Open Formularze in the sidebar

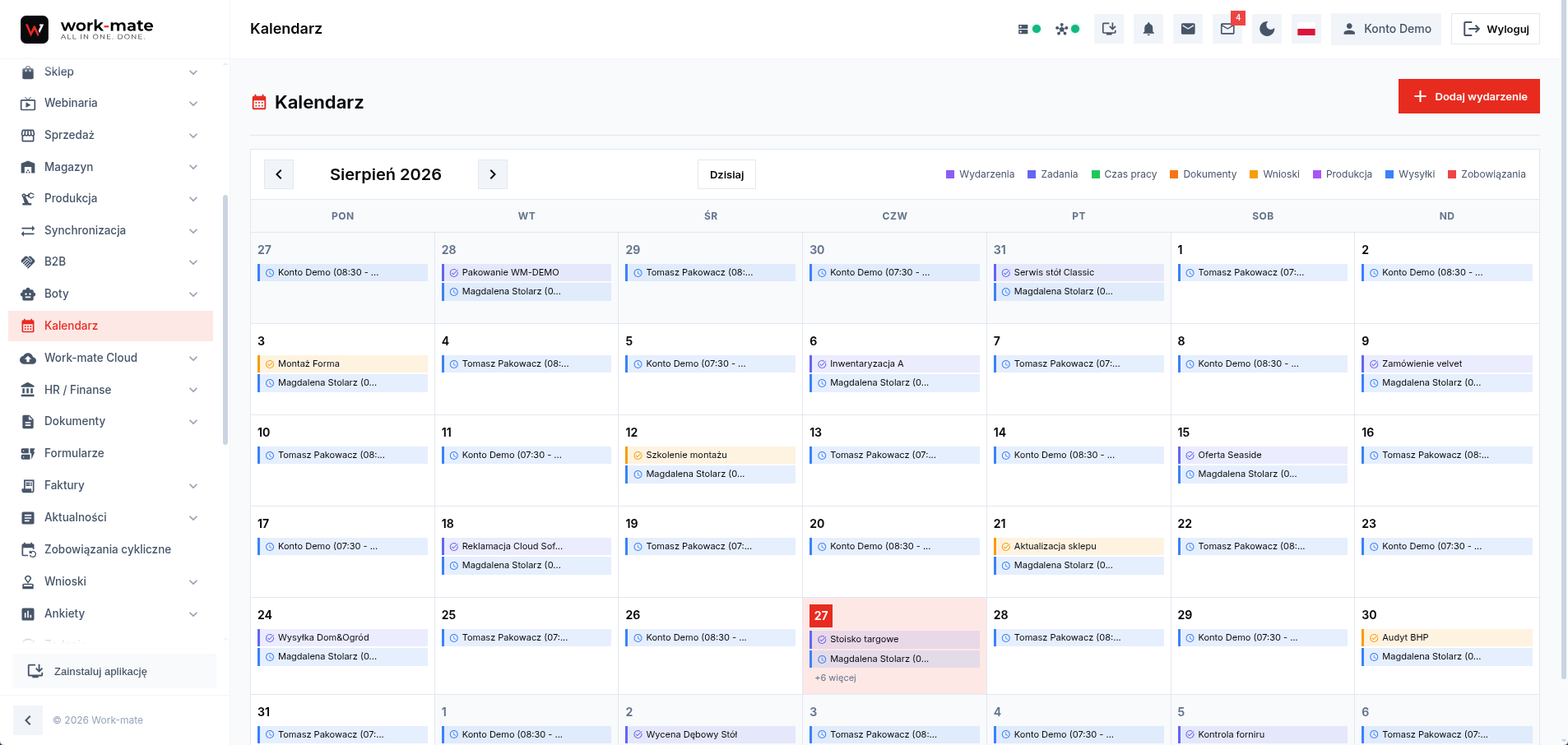110,453
